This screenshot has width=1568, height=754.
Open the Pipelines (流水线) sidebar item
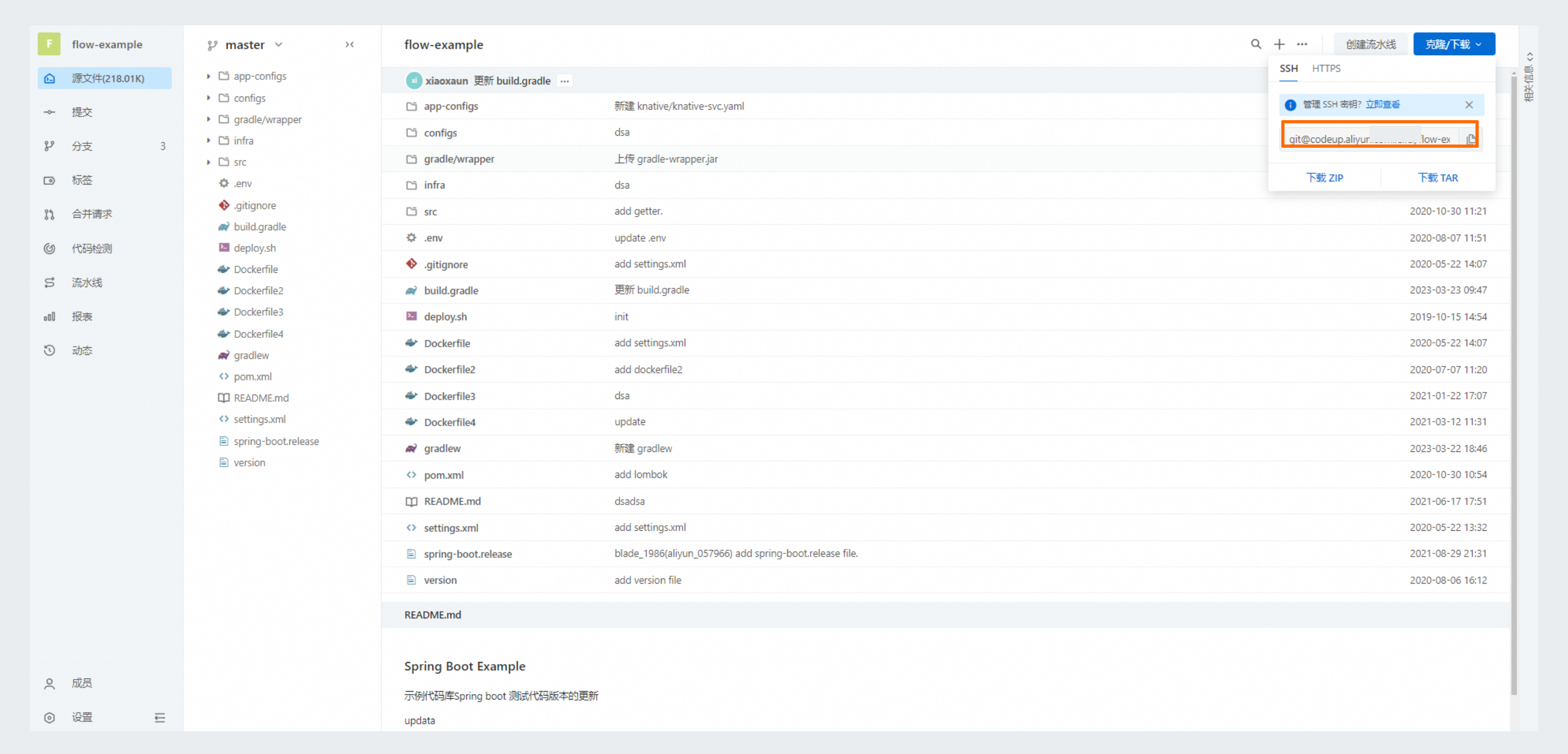[x=87, y=282]
